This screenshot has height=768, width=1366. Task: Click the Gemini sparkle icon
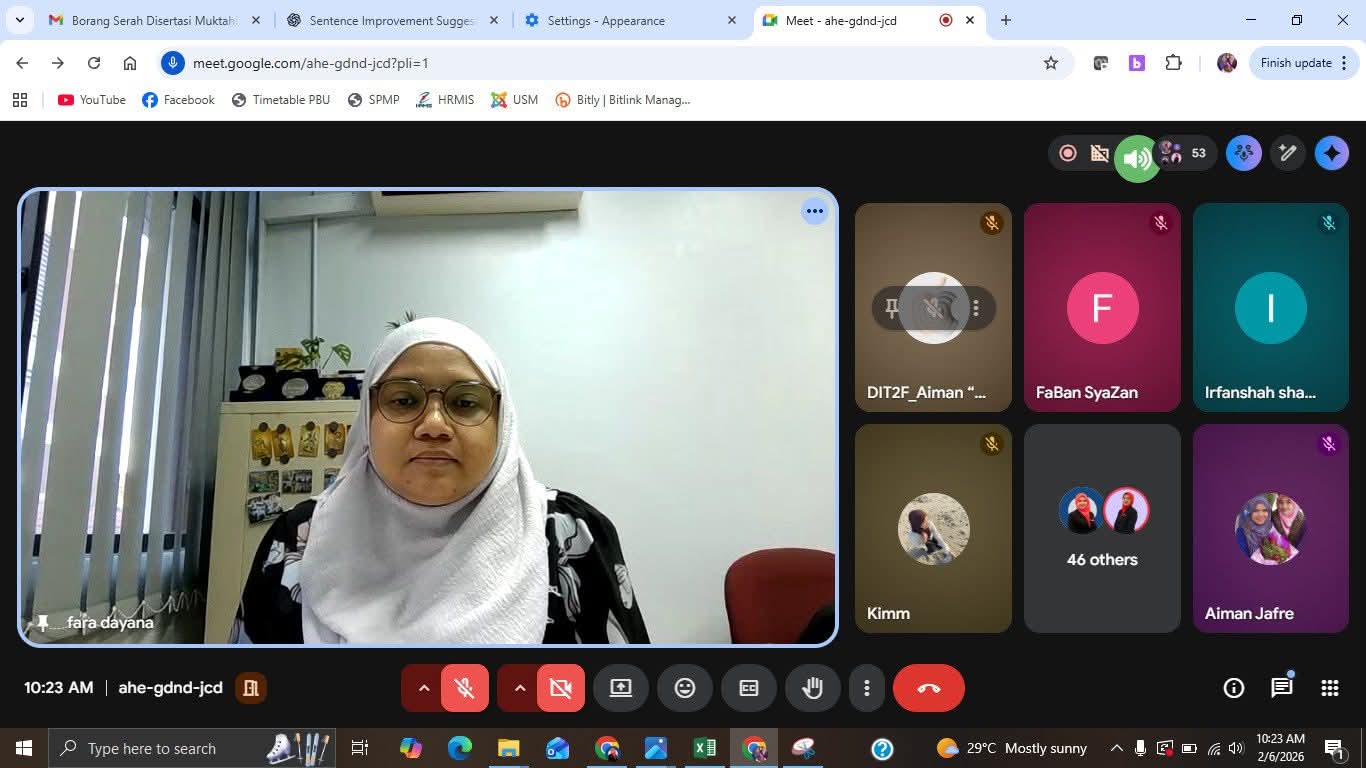(x=1331, y=153)
